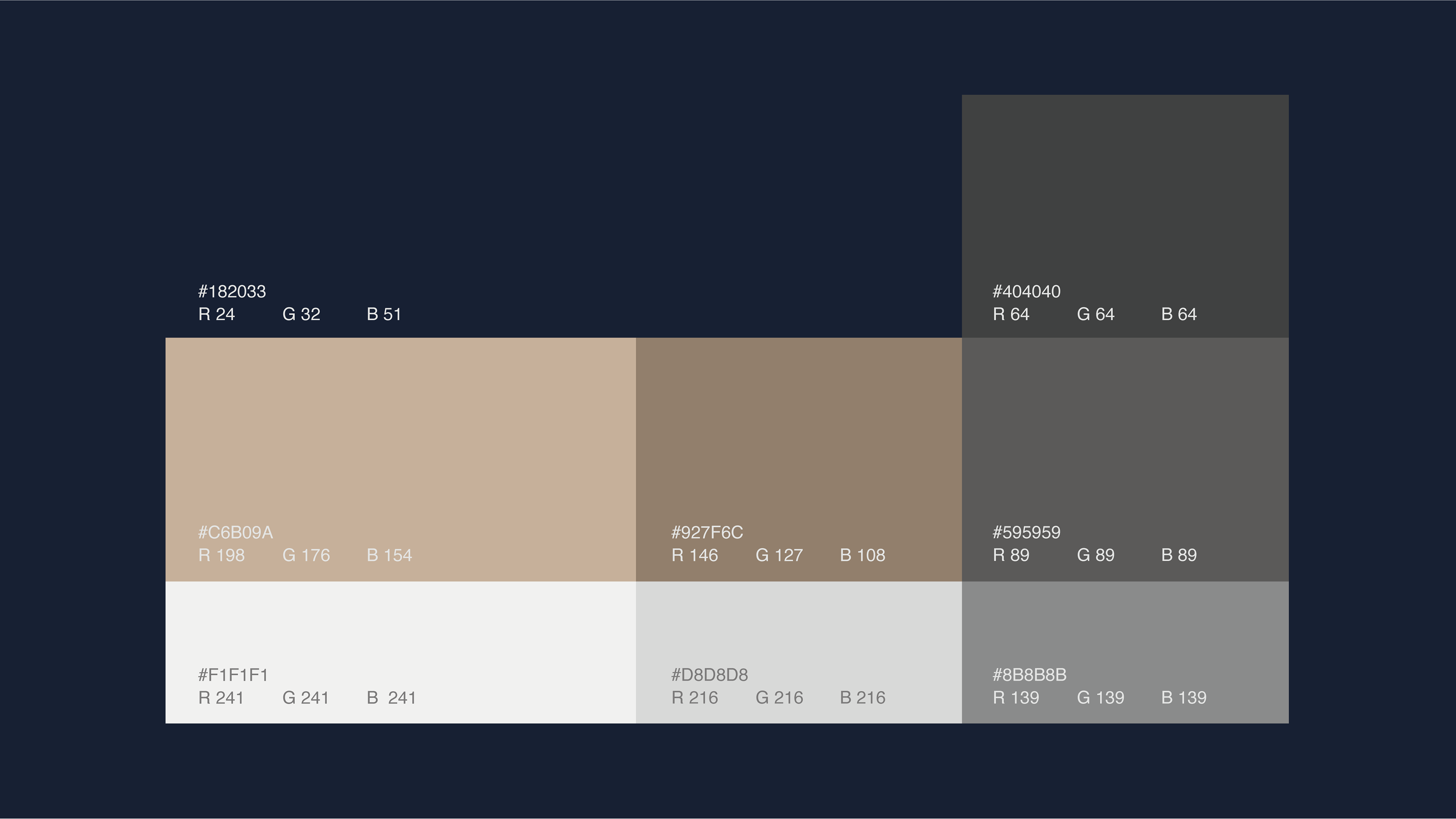Click the B 108 value

[863, 555]
